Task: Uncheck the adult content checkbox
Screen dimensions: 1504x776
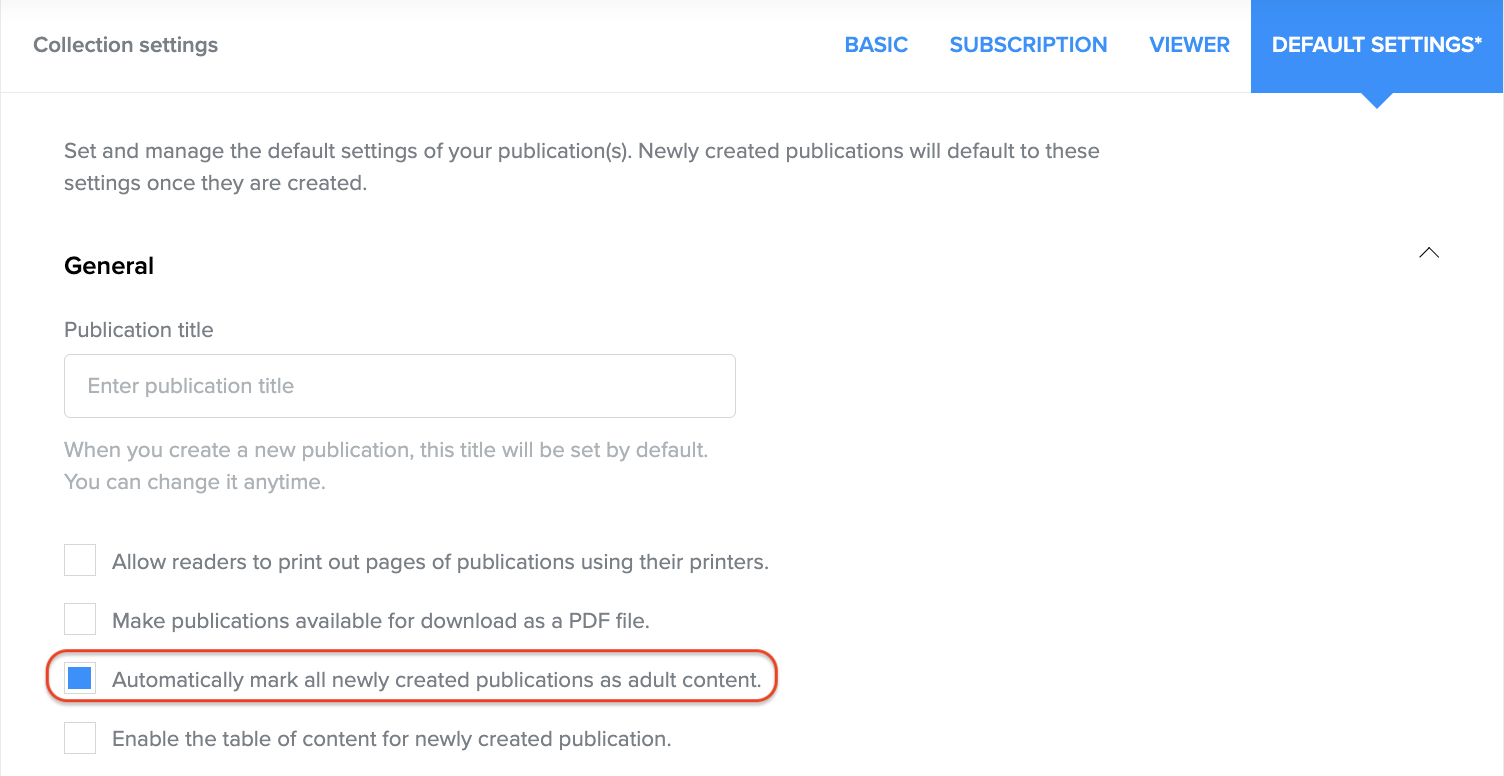Action: click(x=80, y=679)
